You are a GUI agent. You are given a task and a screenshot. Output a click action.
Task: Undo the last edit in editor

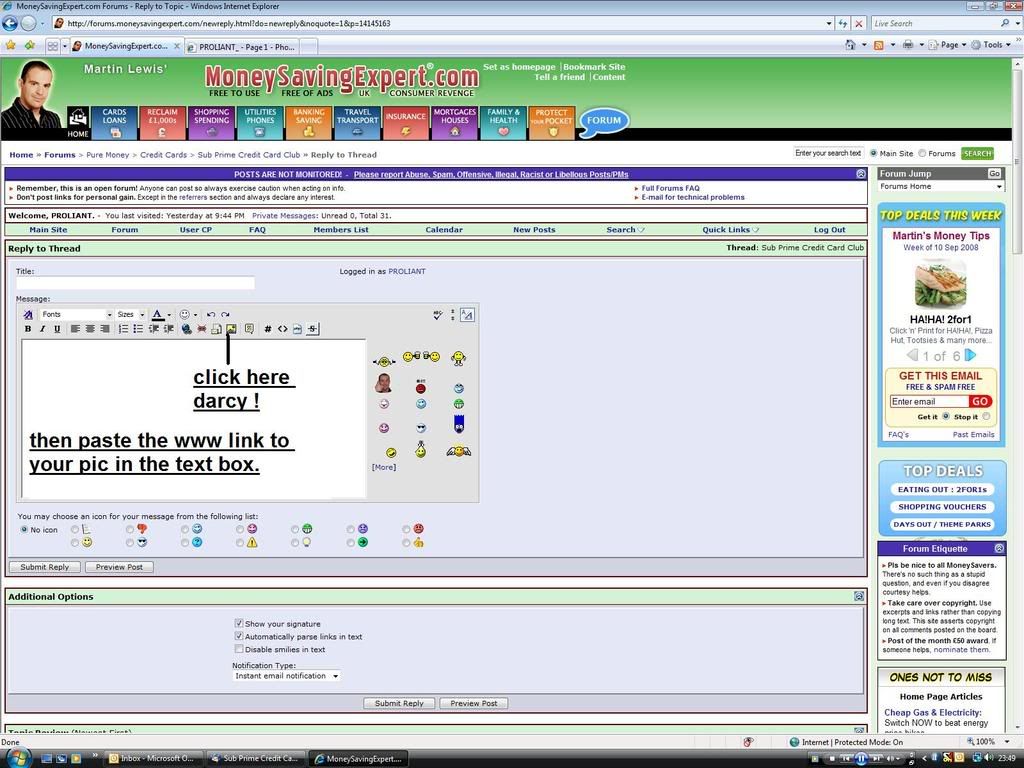point(210,315)
